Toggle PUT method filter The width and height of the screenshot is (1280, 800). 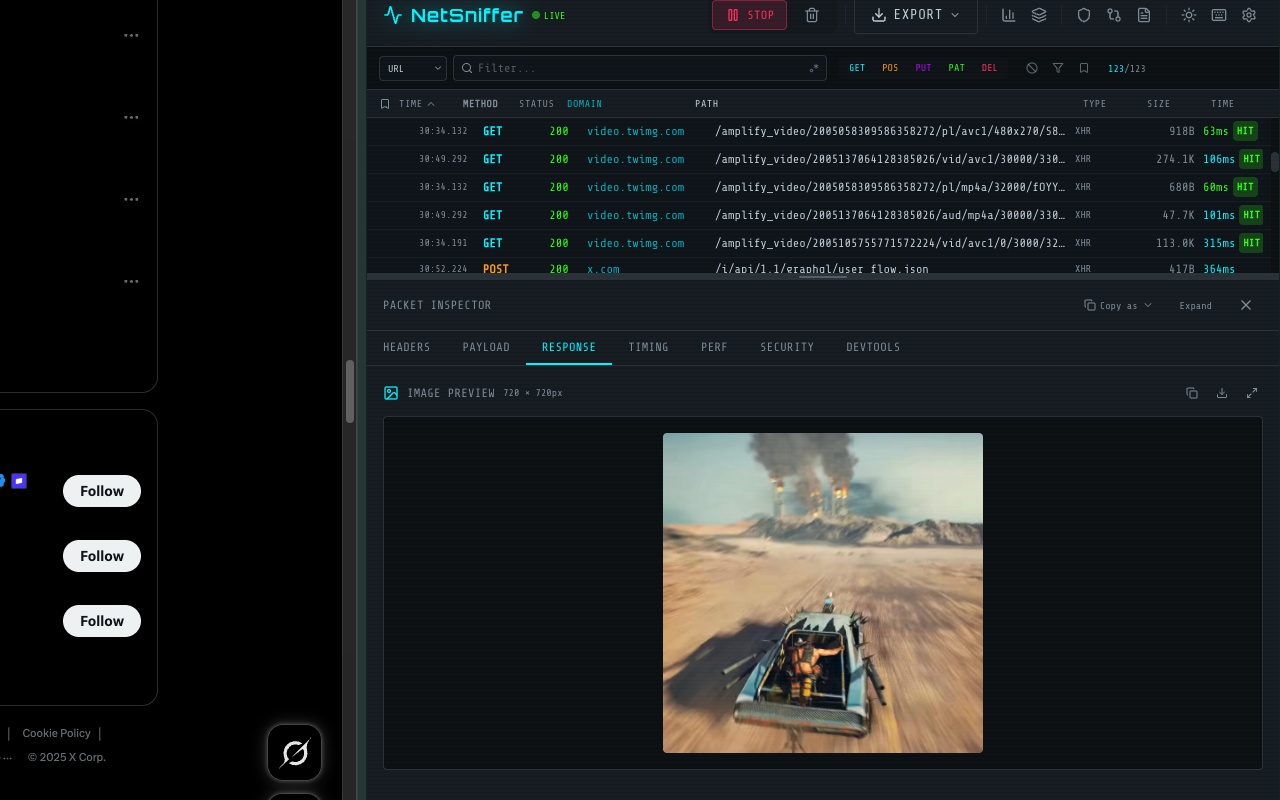(923, 68)
